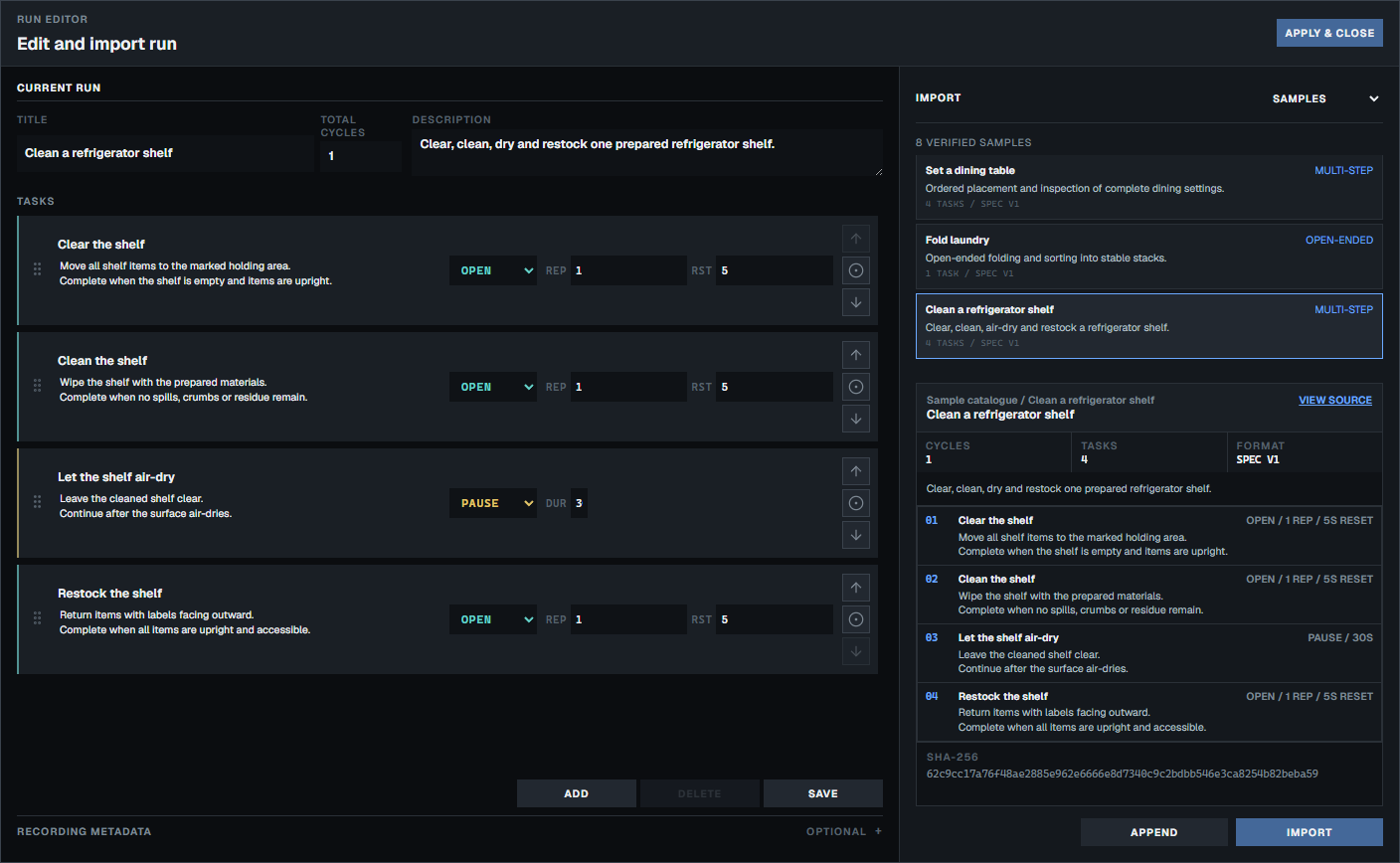Add a new task with ADD

577,793
